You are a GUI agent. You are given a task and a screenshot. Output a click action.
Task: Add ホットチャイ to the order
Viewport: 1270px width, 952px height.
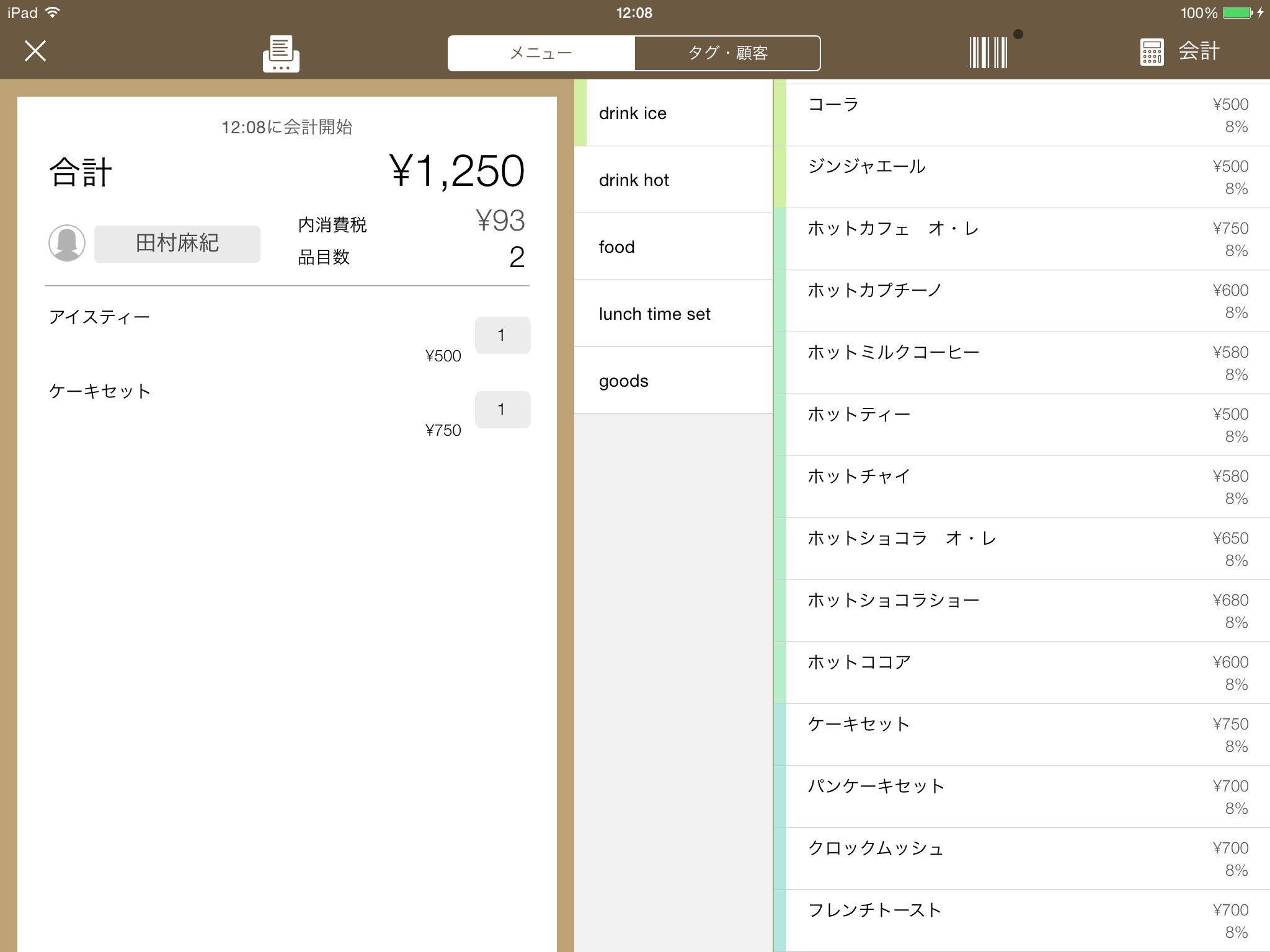[x=1022, y=487]
